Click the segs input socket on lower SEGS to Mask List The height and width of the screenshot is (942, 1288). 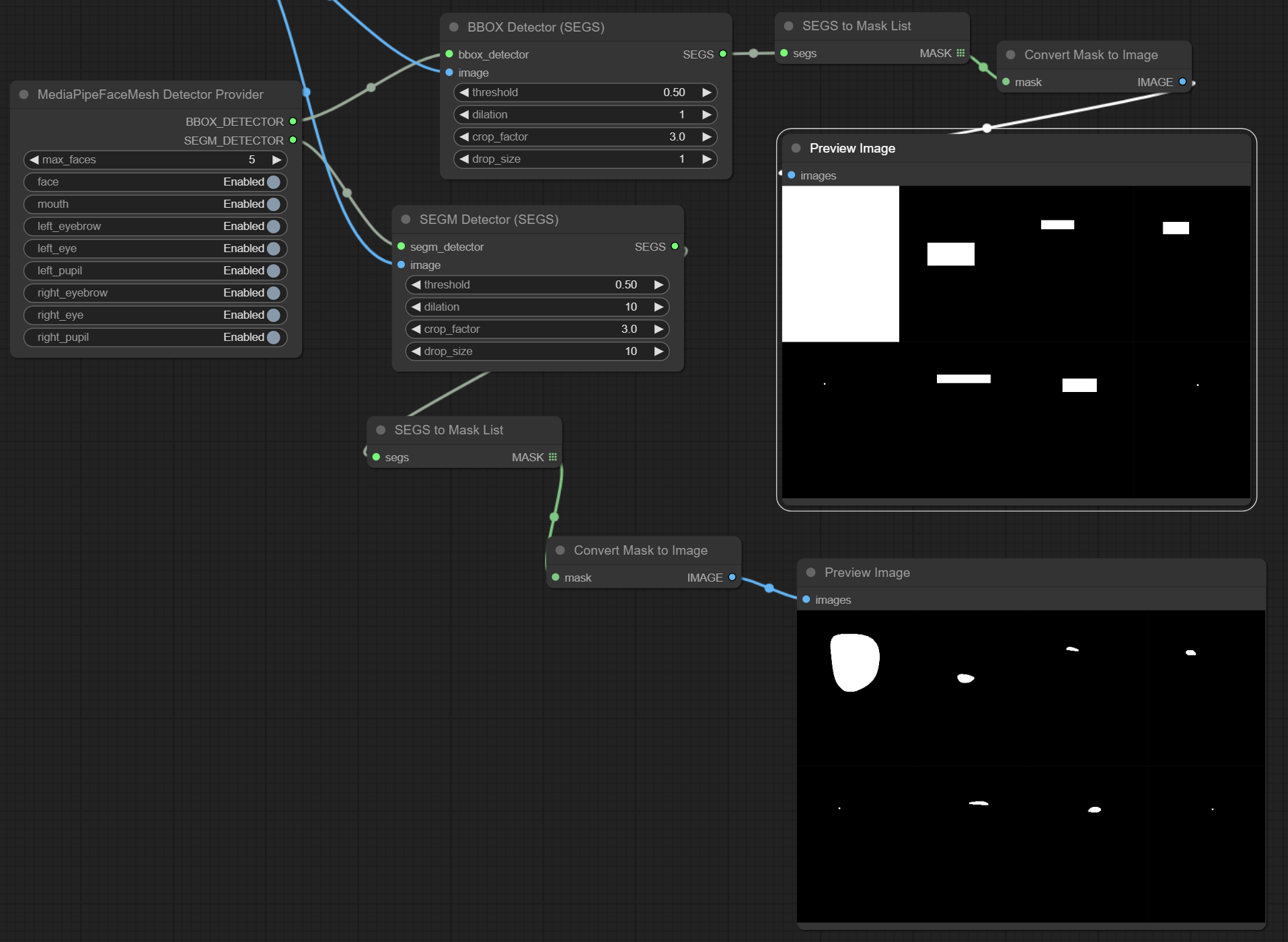click(x=375, y=457)
